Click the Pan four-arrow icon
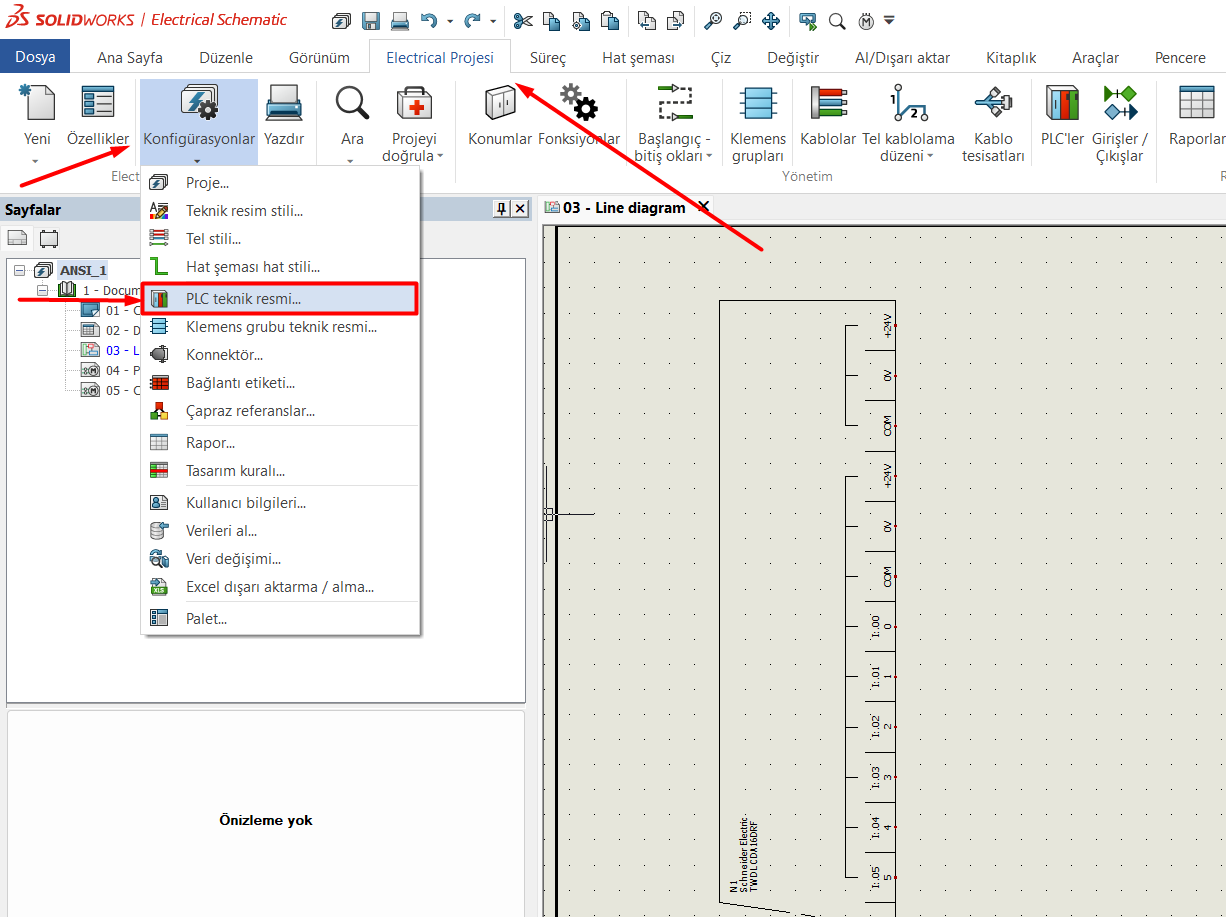 coord(771,20)
